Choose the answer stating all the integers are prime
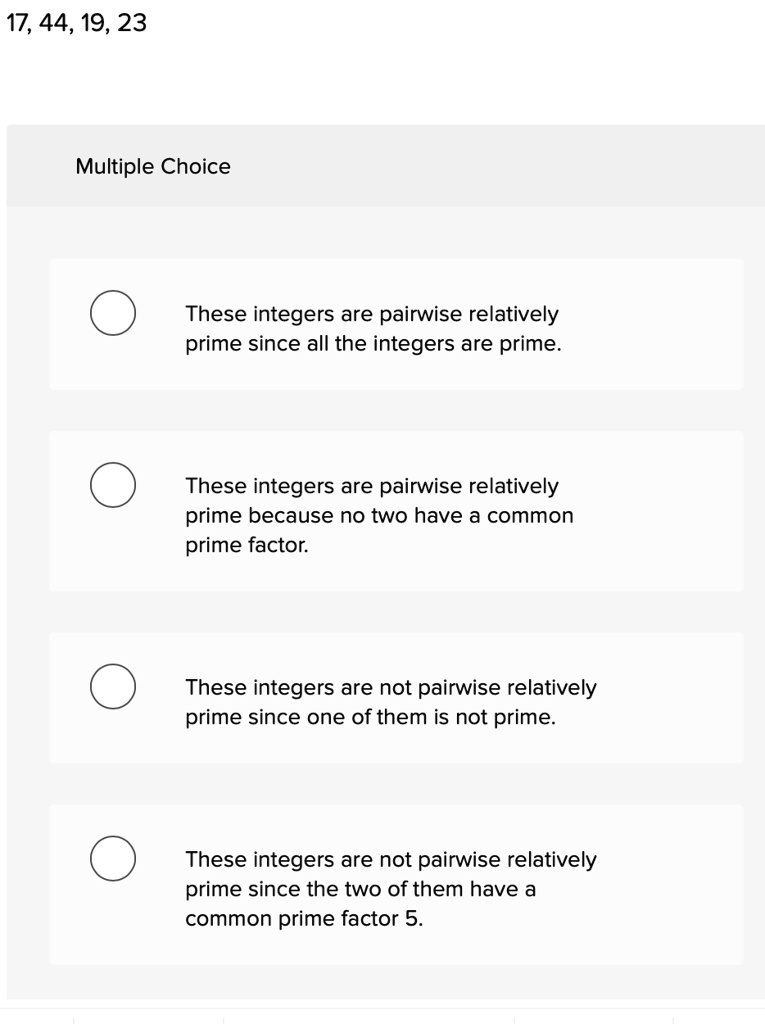Viewport: 765px width, 1024px height. coord(372,328)
